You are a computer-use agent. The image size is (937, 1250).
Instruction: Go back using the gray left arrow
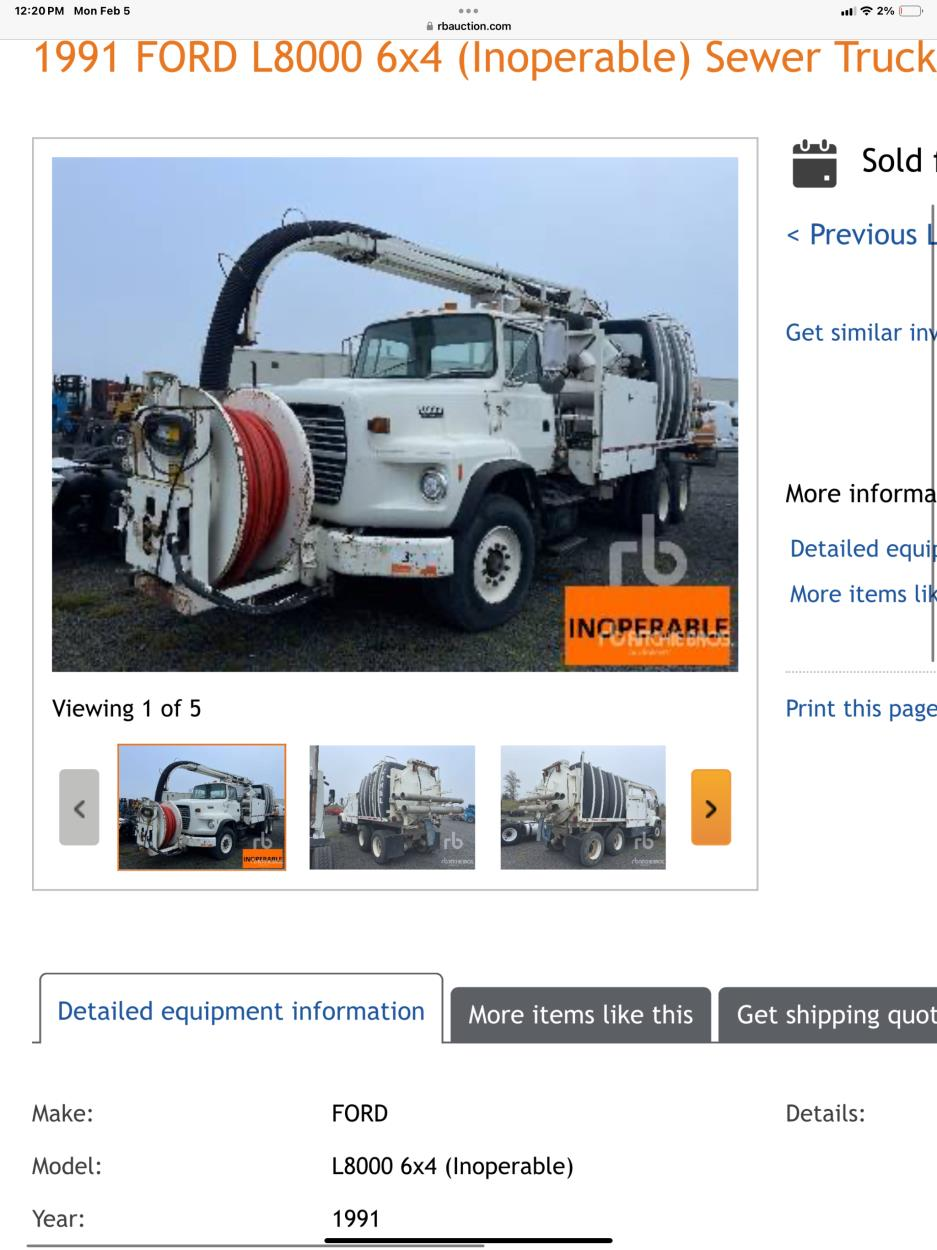[x=79, y=807]
